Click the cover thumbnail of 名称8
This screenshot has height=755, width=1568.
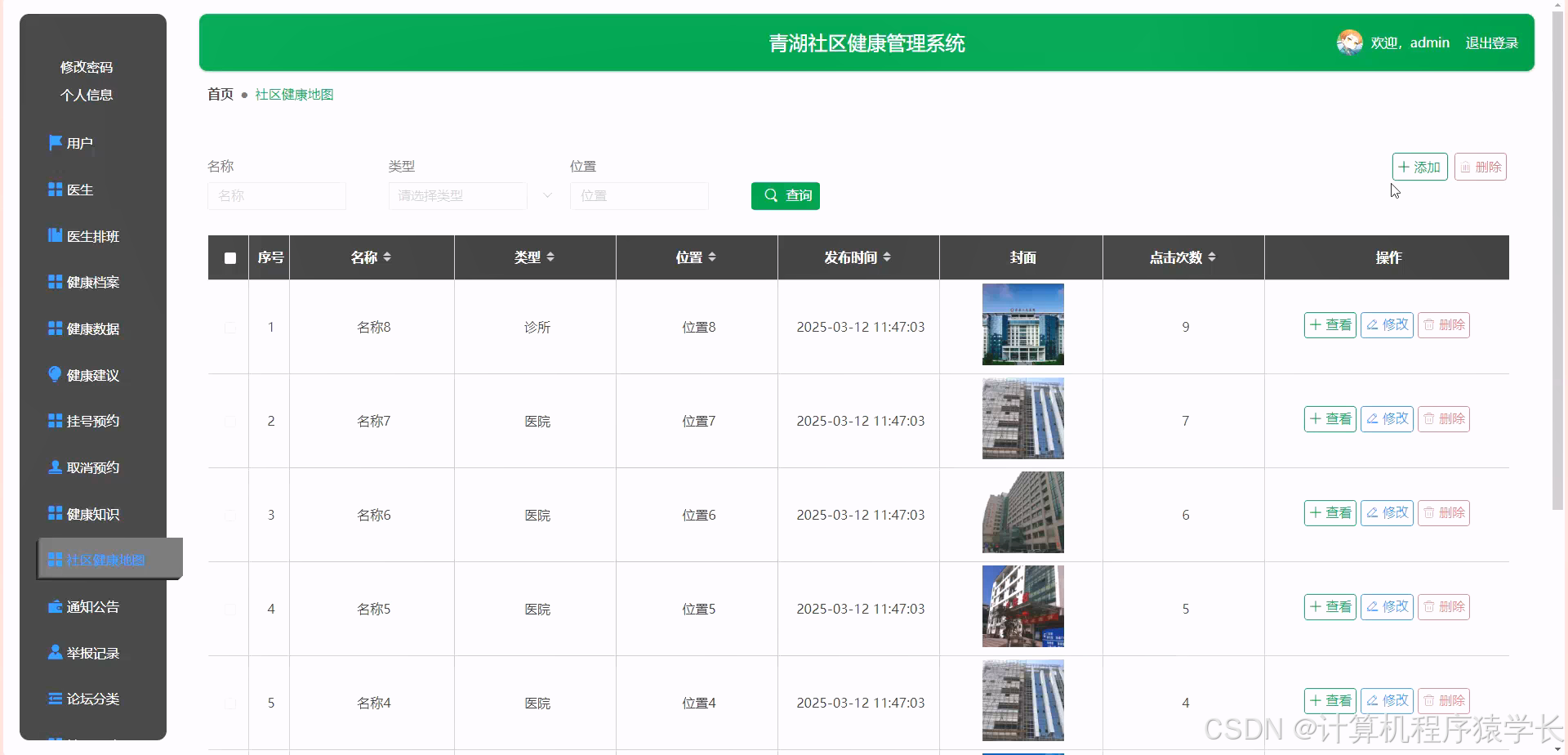1022,324
